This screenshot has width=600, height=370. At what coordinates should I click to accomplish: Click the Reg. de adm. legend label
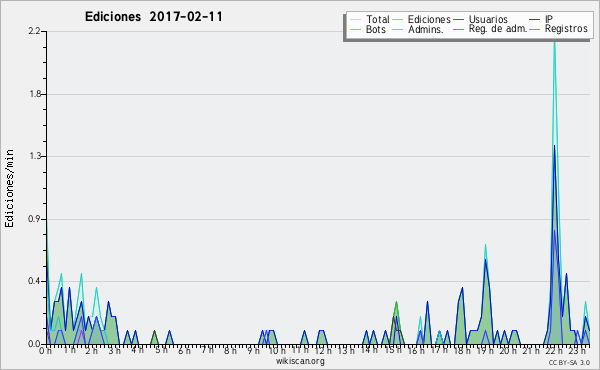point(498,29)
